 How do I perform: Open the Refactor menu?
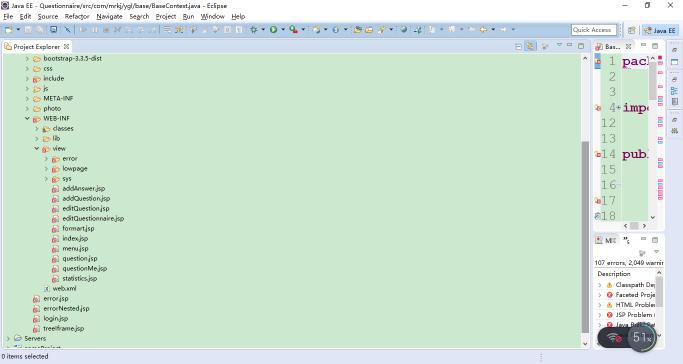point(77,17)
